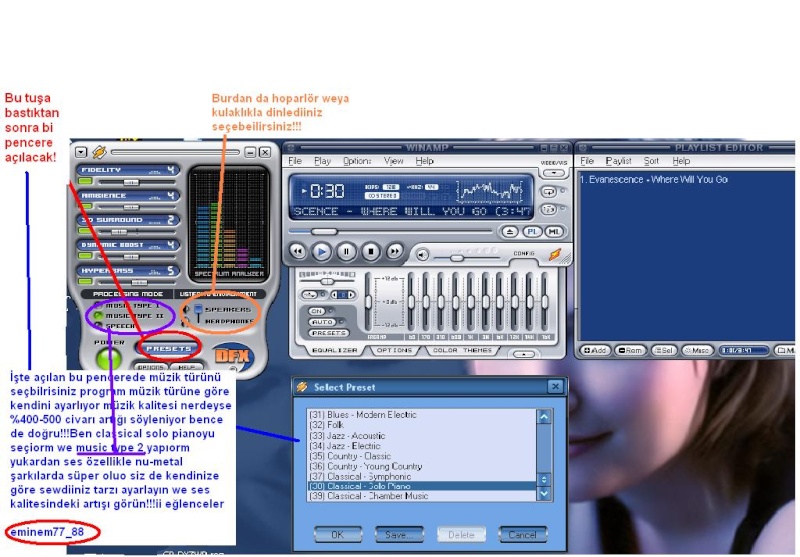Click the Winamp time display 0:30
This screenshot has height=557, width=800.
click(327, 191)
